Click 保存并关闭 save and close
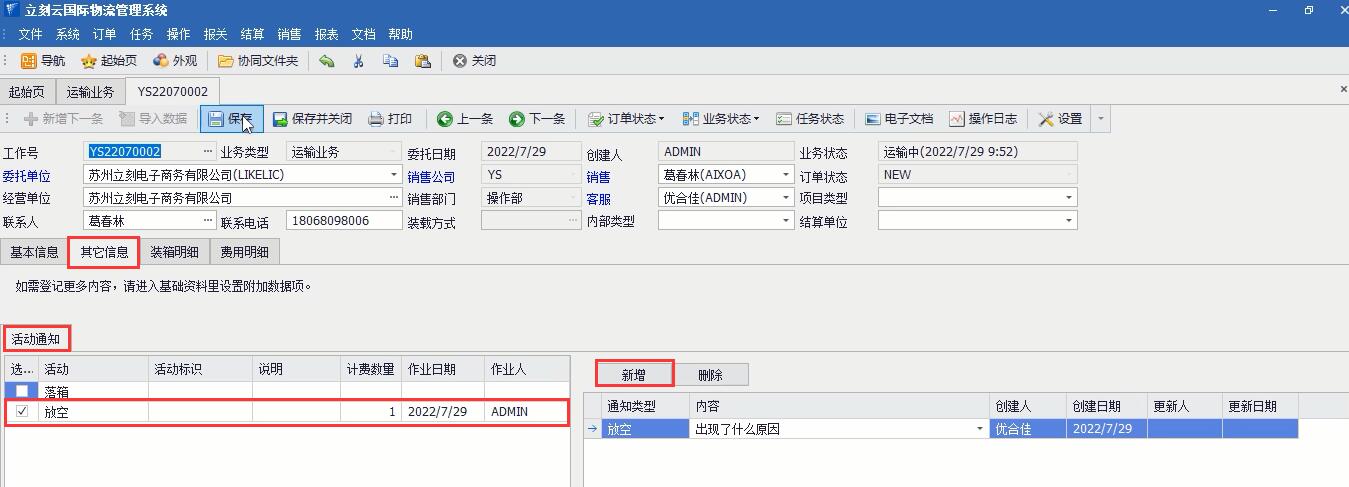 (x=312, y=119)
